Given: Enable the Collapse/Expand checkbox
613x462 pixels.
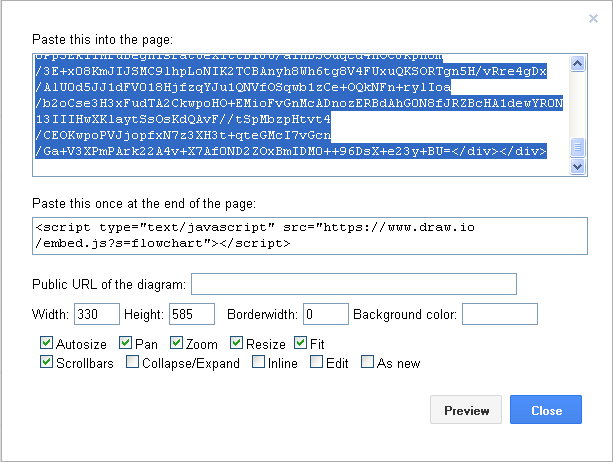Looking at the screenshot, I should (132, 362).
